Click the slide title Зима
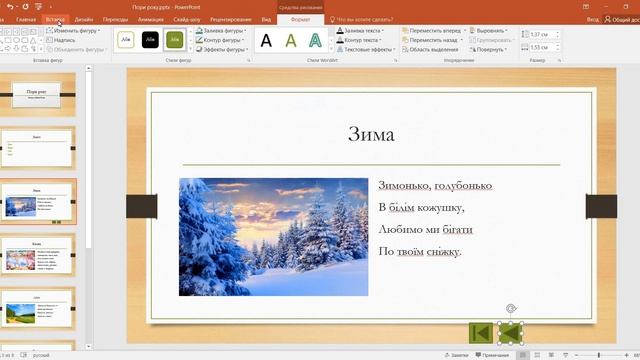The image size is (640, 360). tap(371, 134)
